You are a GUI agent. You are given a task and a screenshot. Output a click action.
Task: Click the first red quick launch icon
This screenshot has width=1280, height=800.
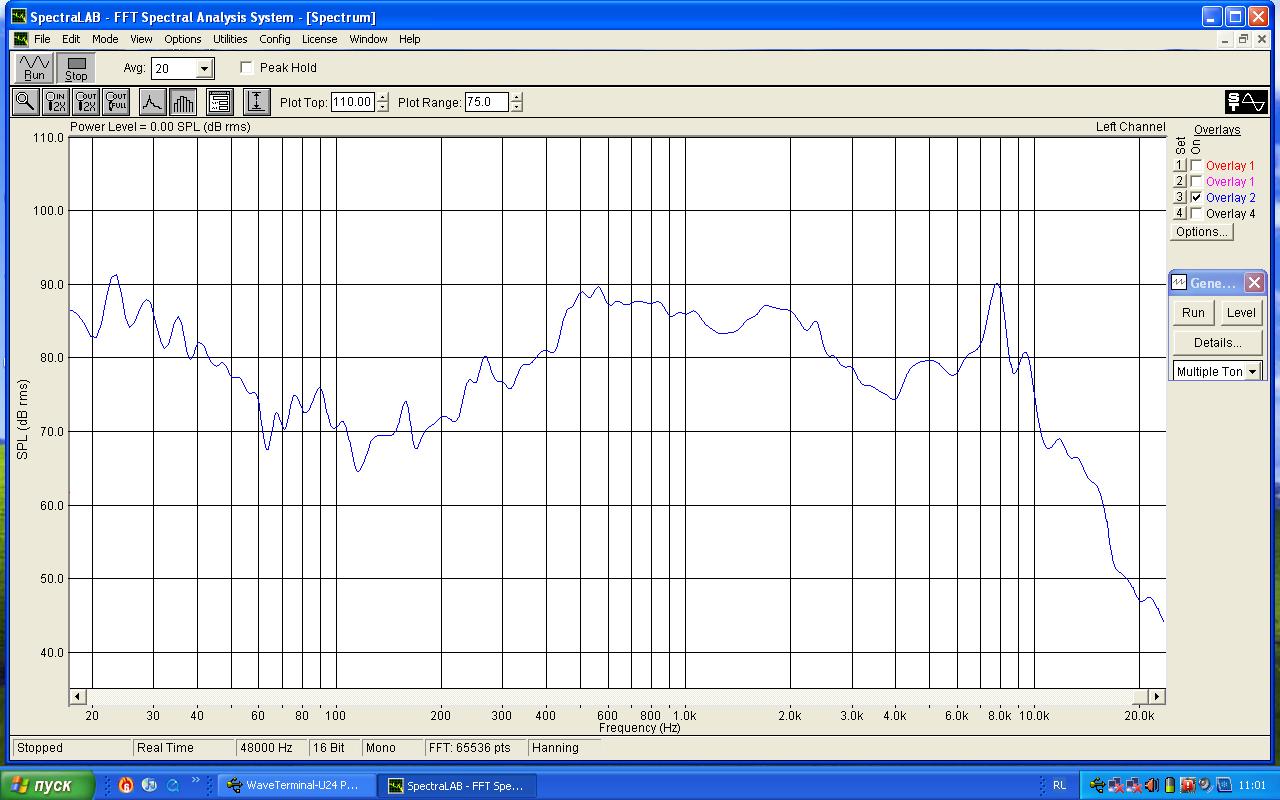pyautogui.click(x=126, y=785)
